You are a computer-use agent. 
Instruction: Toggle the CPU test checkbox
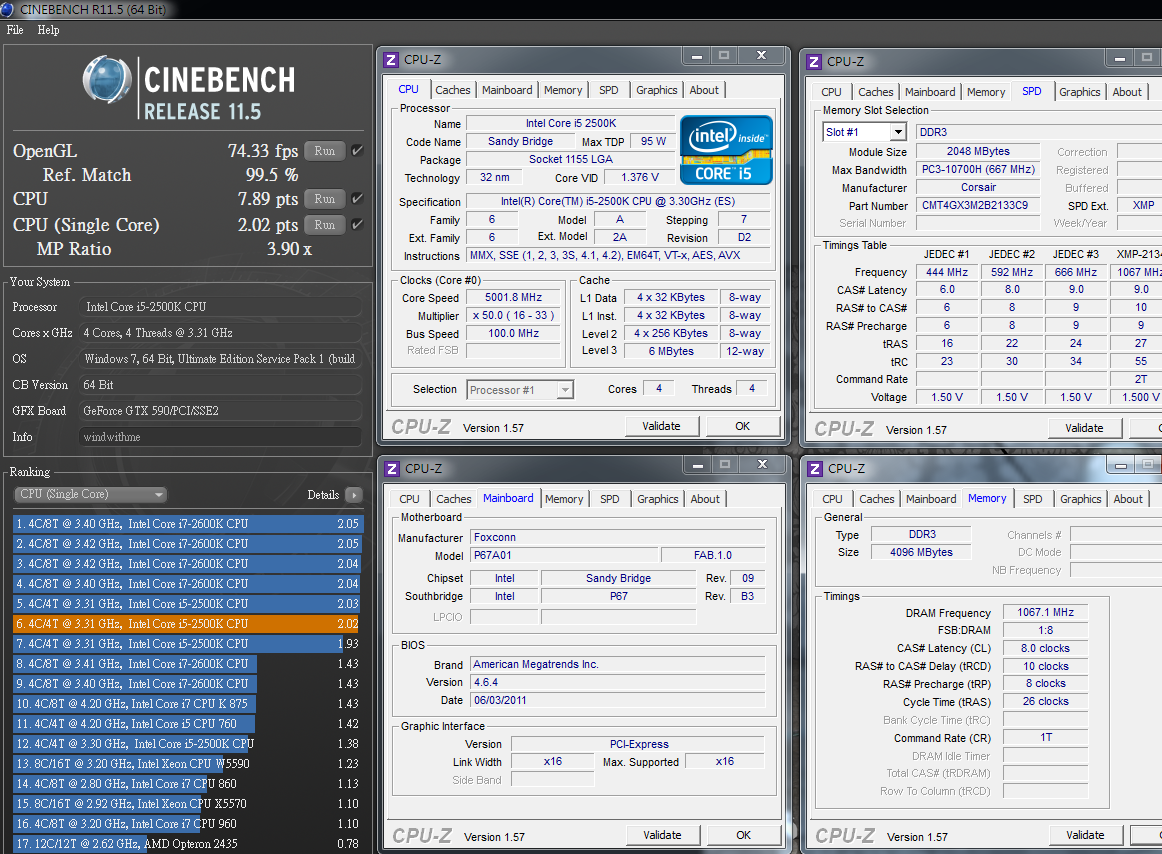[357, 199]
